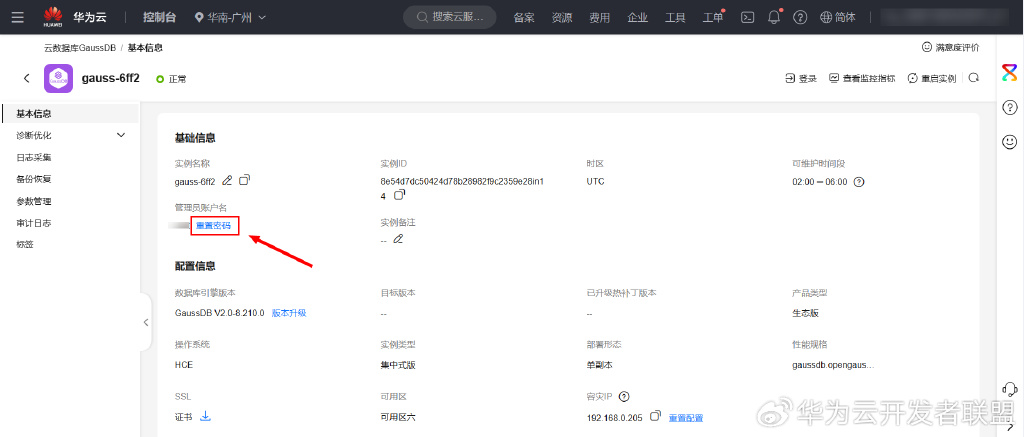Focus the 搜索云服务 search box
1024x437 pixels.
tap(449, 18)
